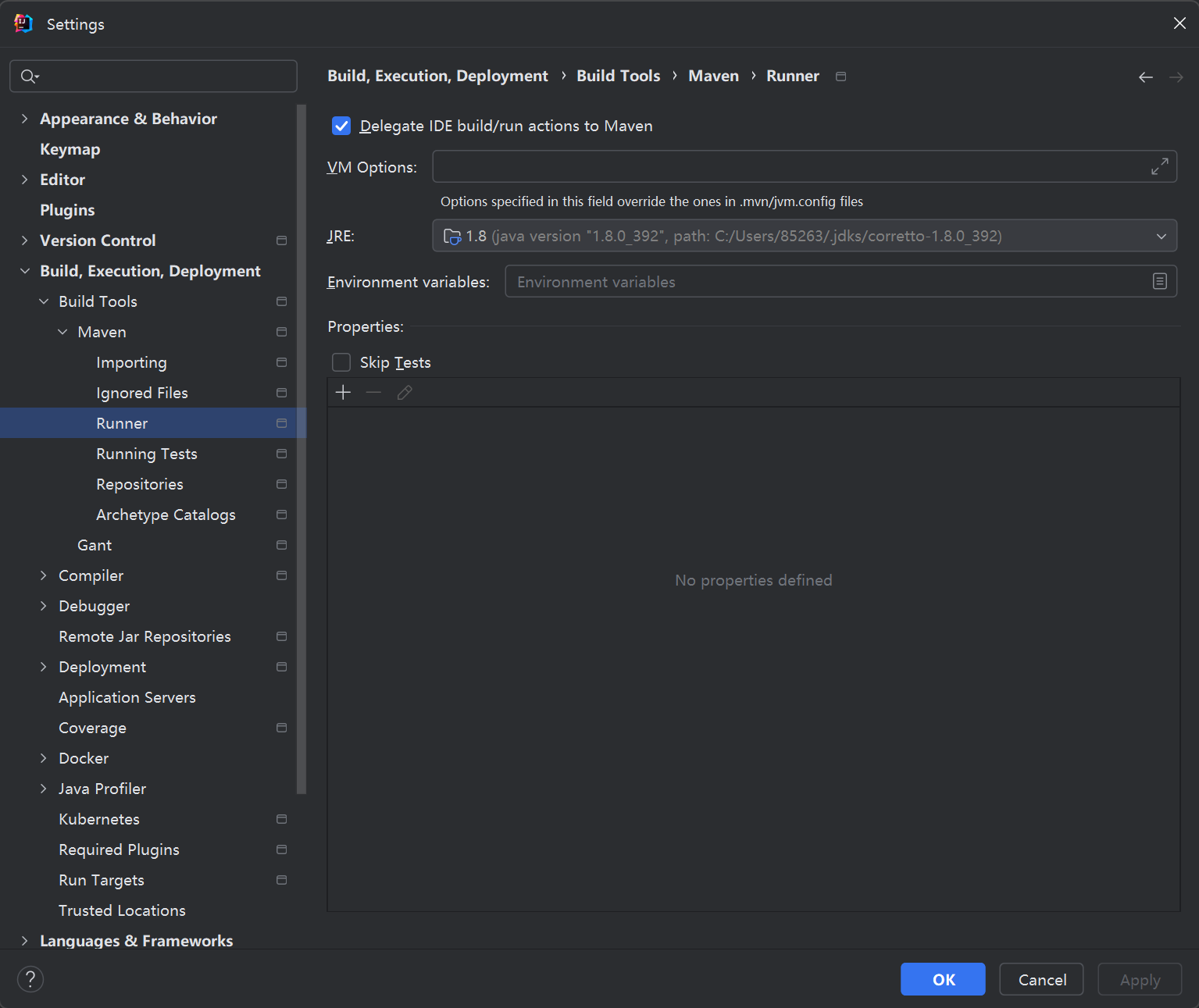Expand the Debugger node

click(44, 606)
